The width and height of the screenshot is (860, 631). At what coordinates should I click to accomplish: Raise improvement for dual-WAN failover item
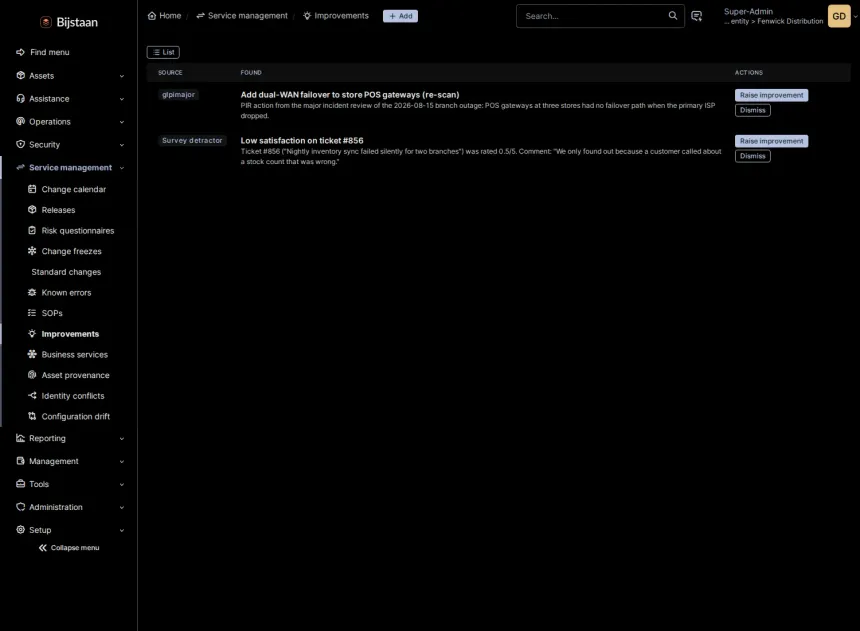click(771, 95)
